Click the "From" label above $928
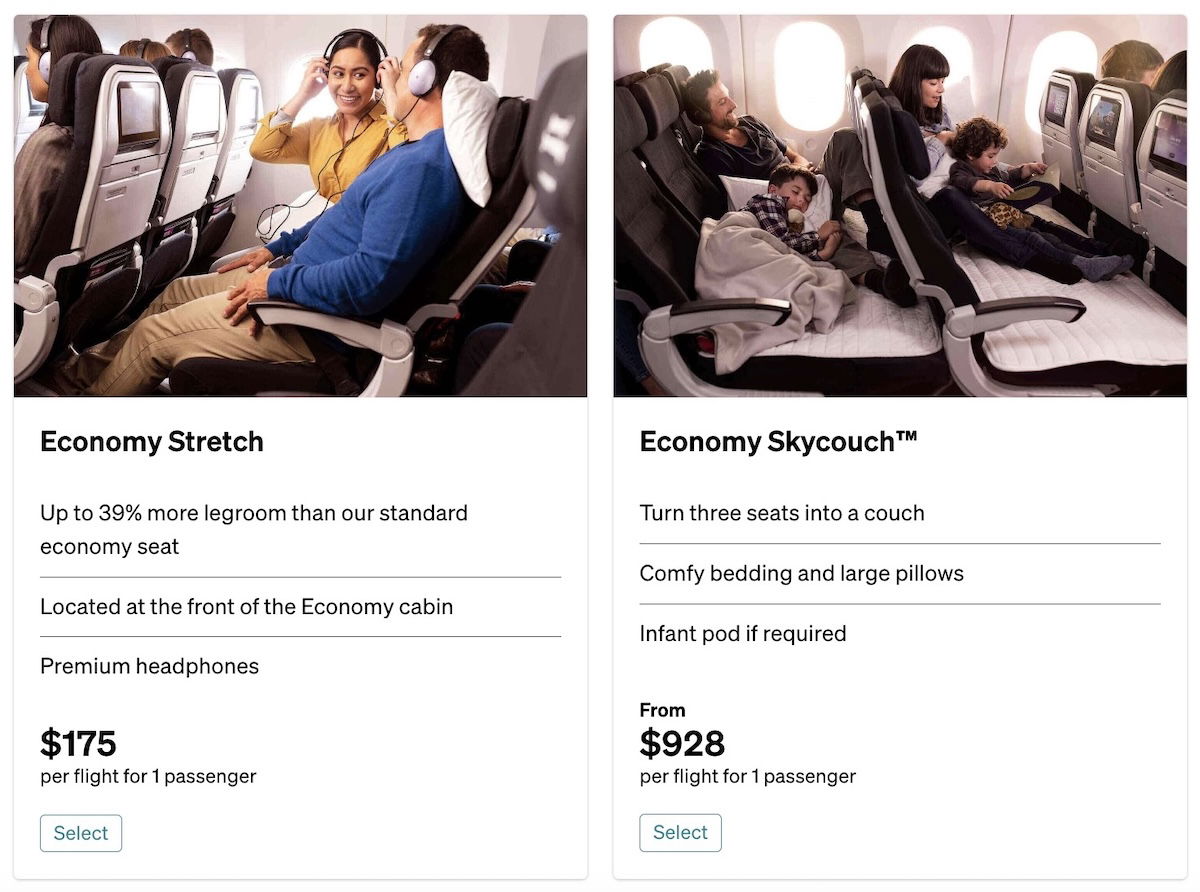 662,710
